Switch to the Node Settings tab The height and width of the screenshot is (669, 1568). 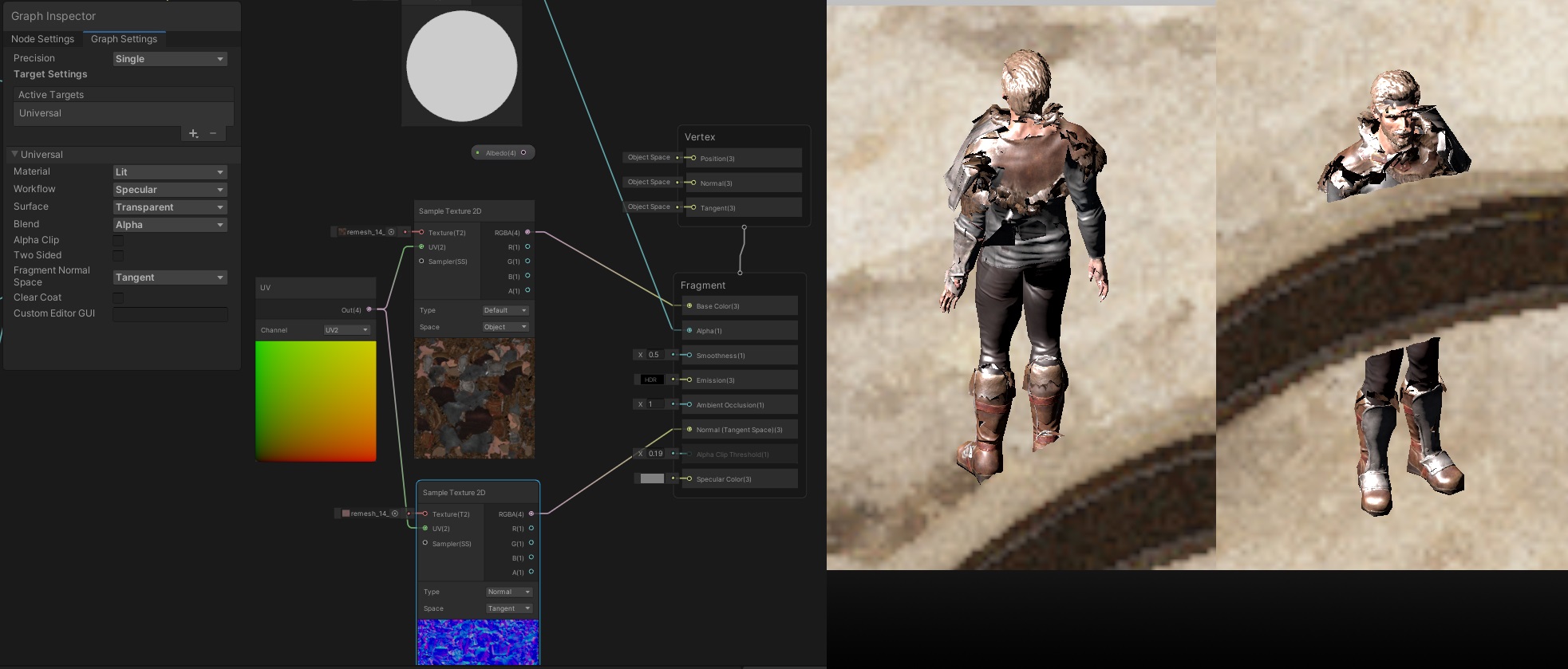click(x=42, y=39)
